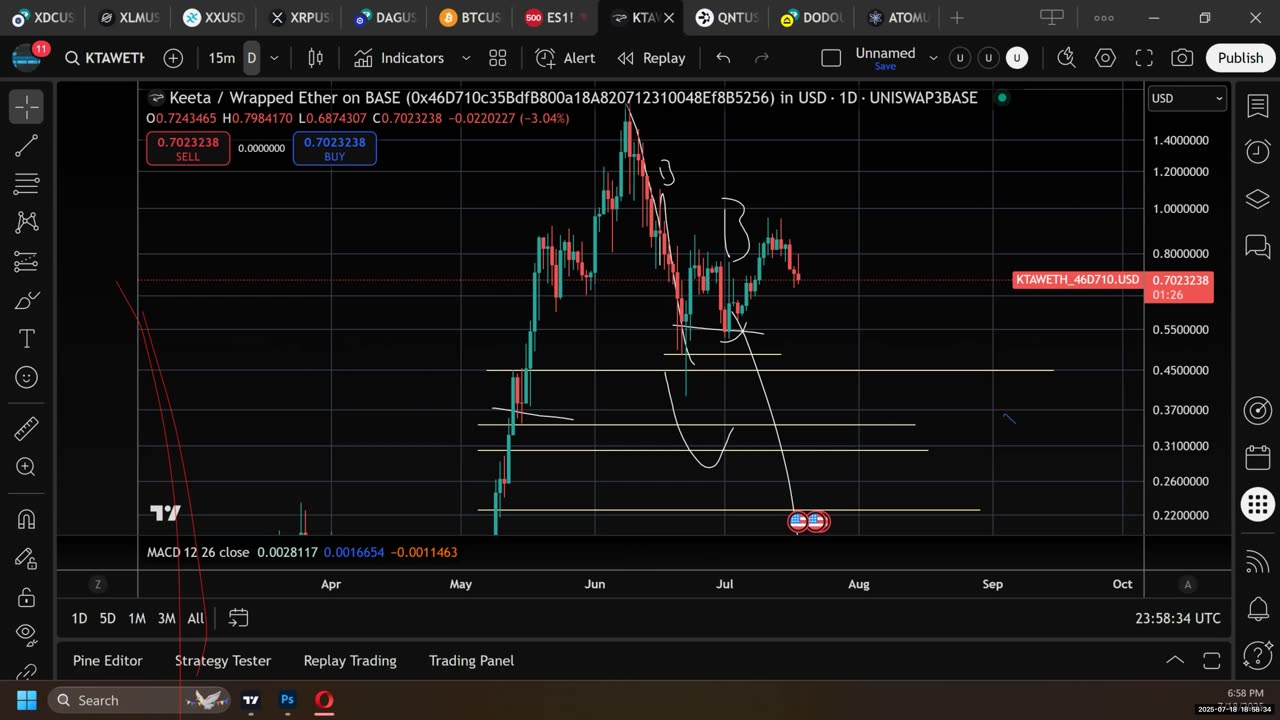Open the Strategy Tester tab
This screenshot has width=1280, height=720.
[223, 660]
